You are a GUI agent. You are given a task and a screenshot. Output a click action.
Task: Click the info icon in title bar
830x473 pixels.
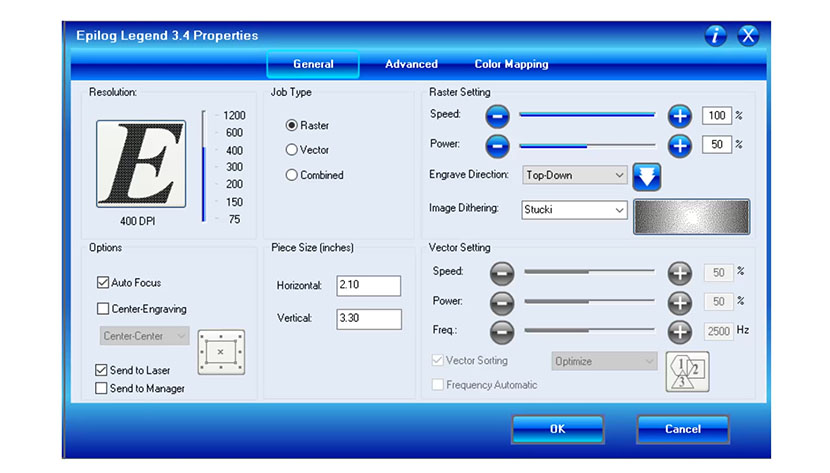point(715,36)
